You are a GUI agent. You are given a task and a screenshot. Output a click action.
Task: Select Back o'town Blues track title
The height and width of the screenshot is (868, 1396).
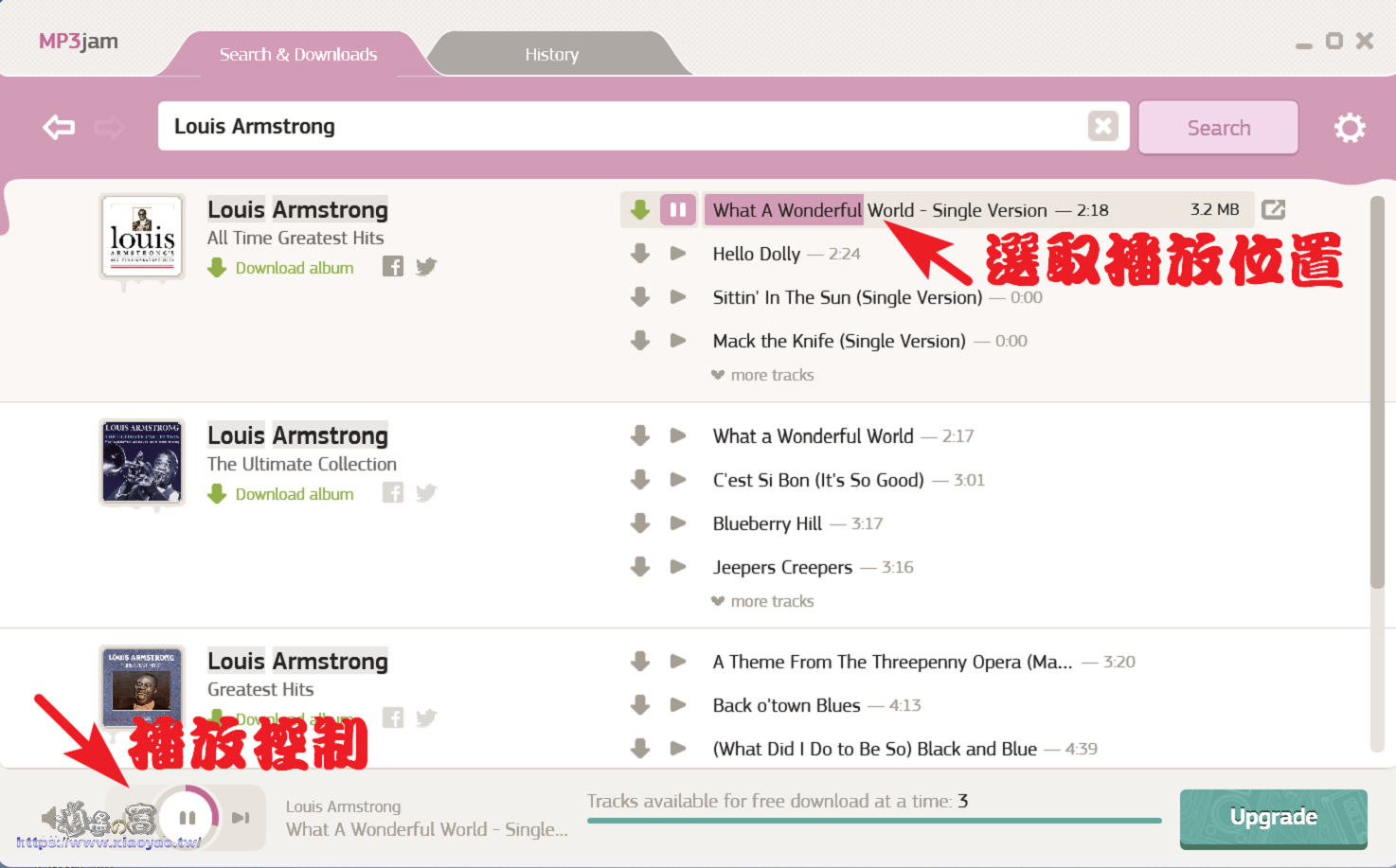pos(786,705)
